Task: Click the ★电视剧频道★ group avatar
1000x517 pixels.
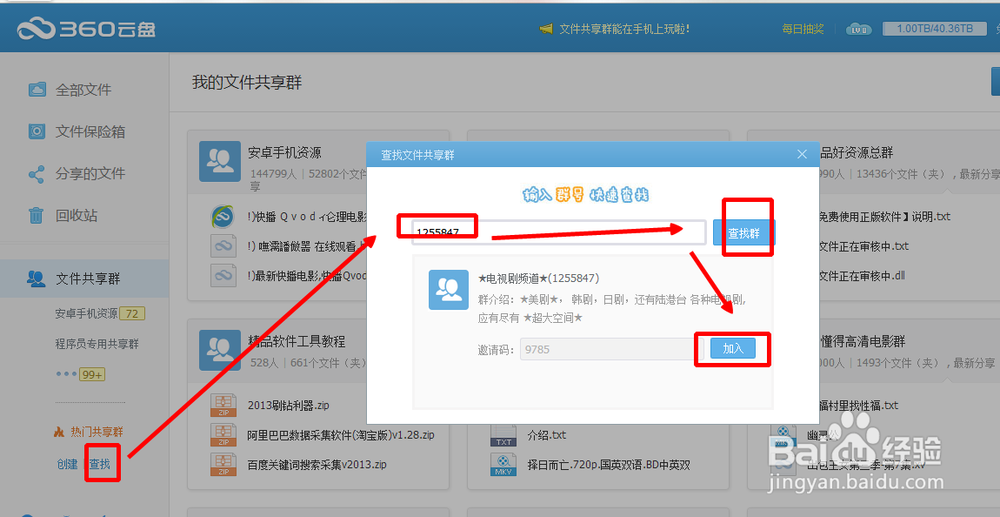Action: (448, 290)
